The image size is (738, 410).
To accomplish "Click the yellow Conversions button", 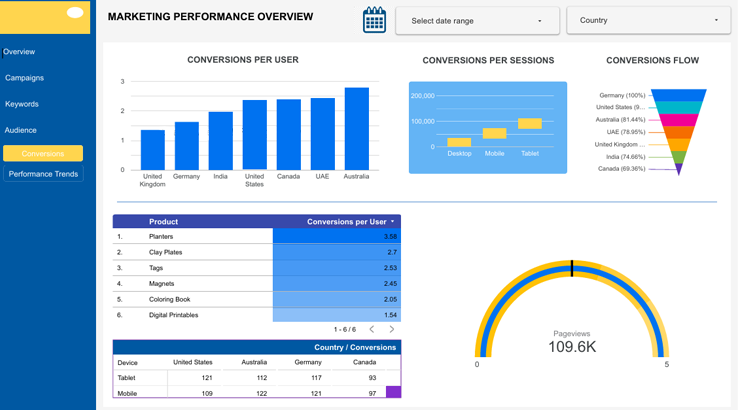I will point(43,154).
